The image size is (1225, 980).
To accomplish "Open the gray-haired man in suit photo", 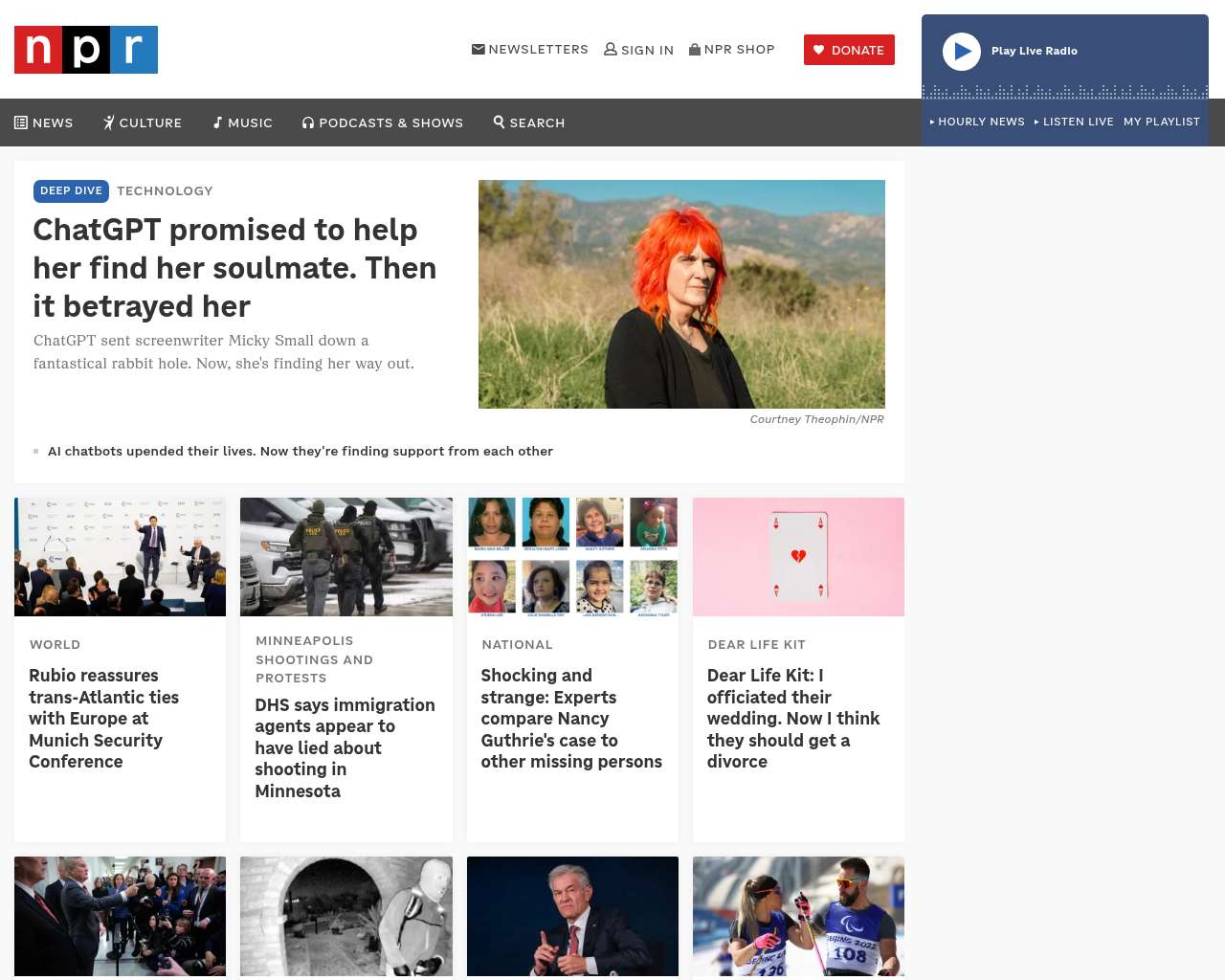I will pyautogui.click(x=572, y=916).
